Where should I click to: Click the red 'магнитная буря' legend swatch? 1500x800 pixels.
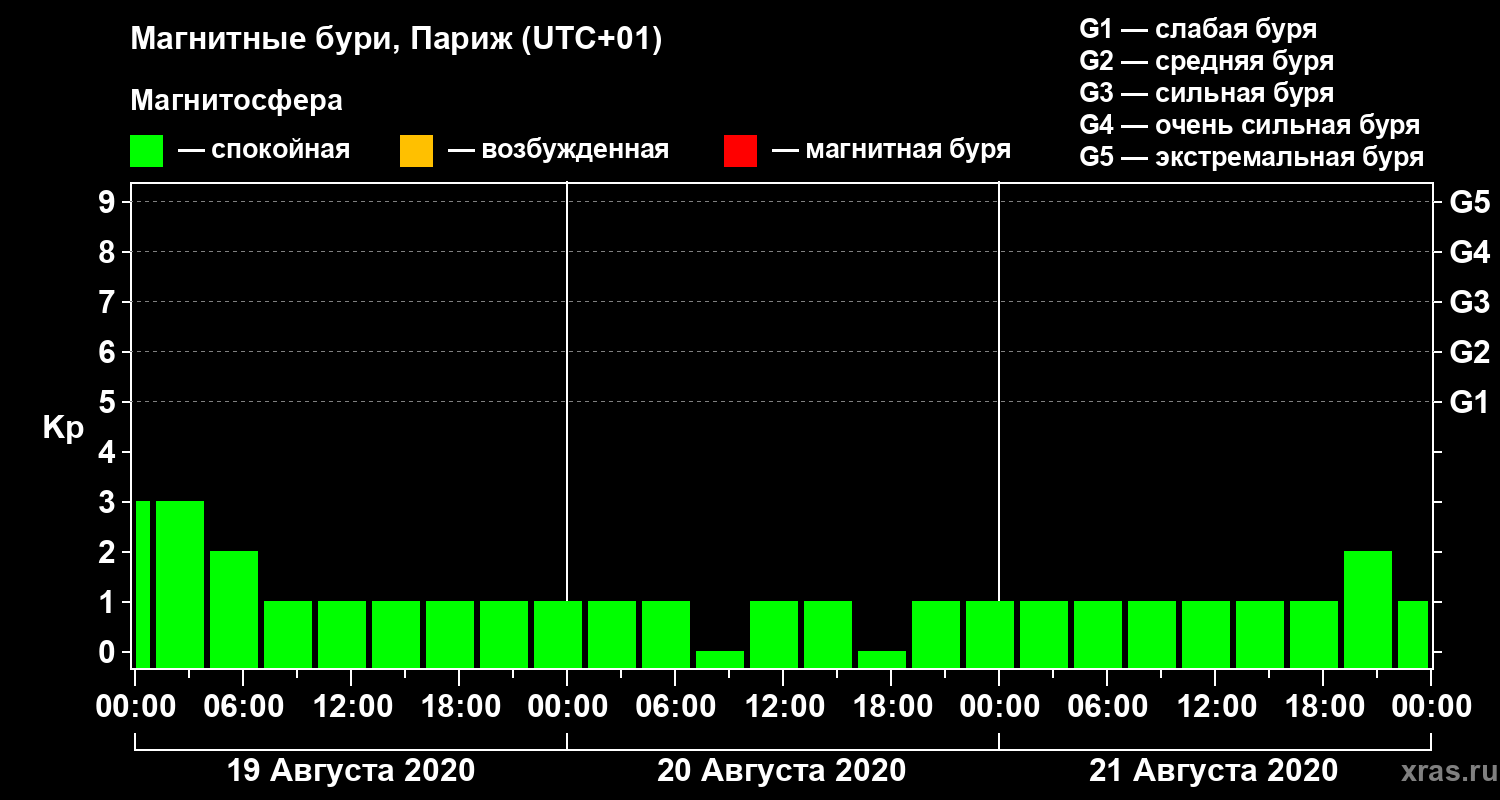(740, 151)
